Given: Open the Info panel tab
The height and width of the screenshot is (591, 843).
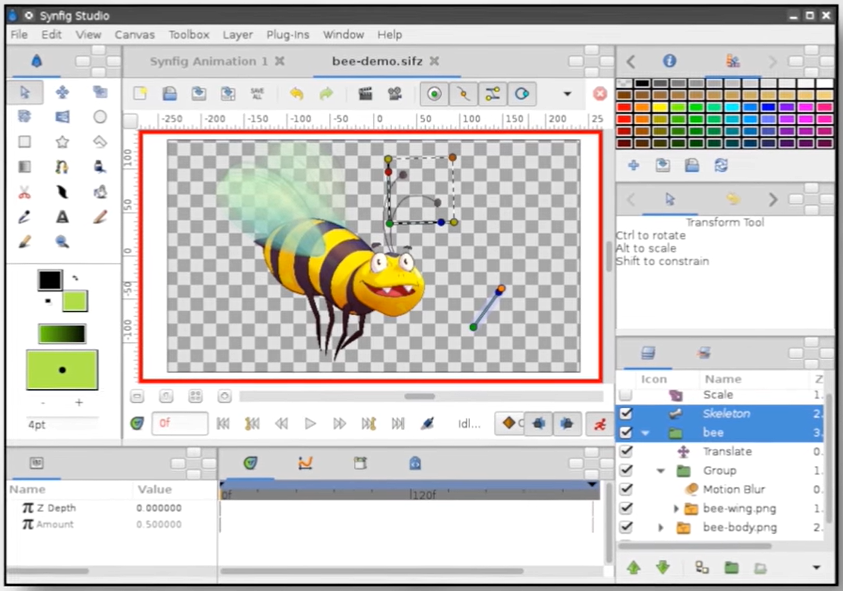Looking at the screenshot, I should click(x=669, y=61).
